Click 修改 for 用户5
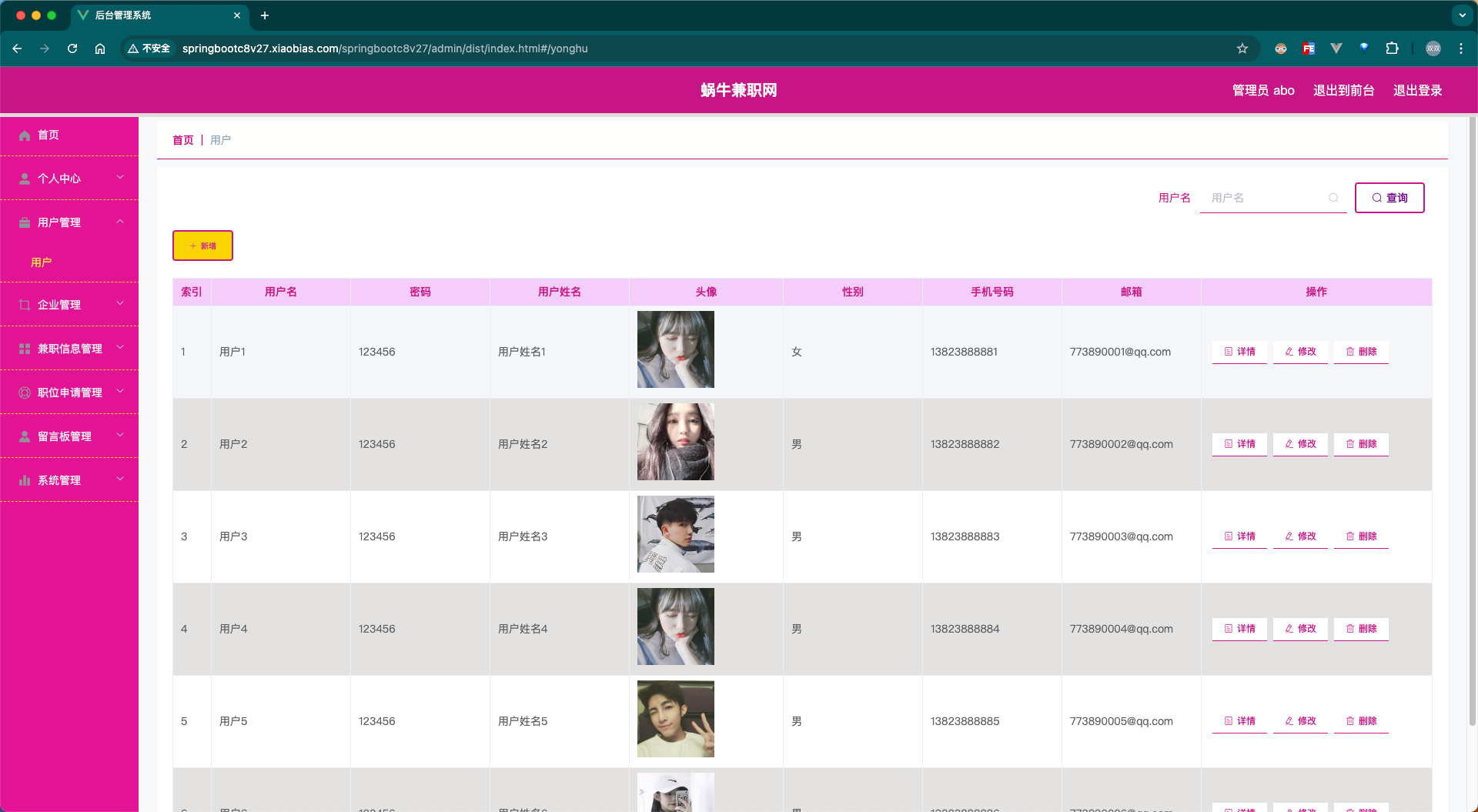 [x=1300, y=721]
